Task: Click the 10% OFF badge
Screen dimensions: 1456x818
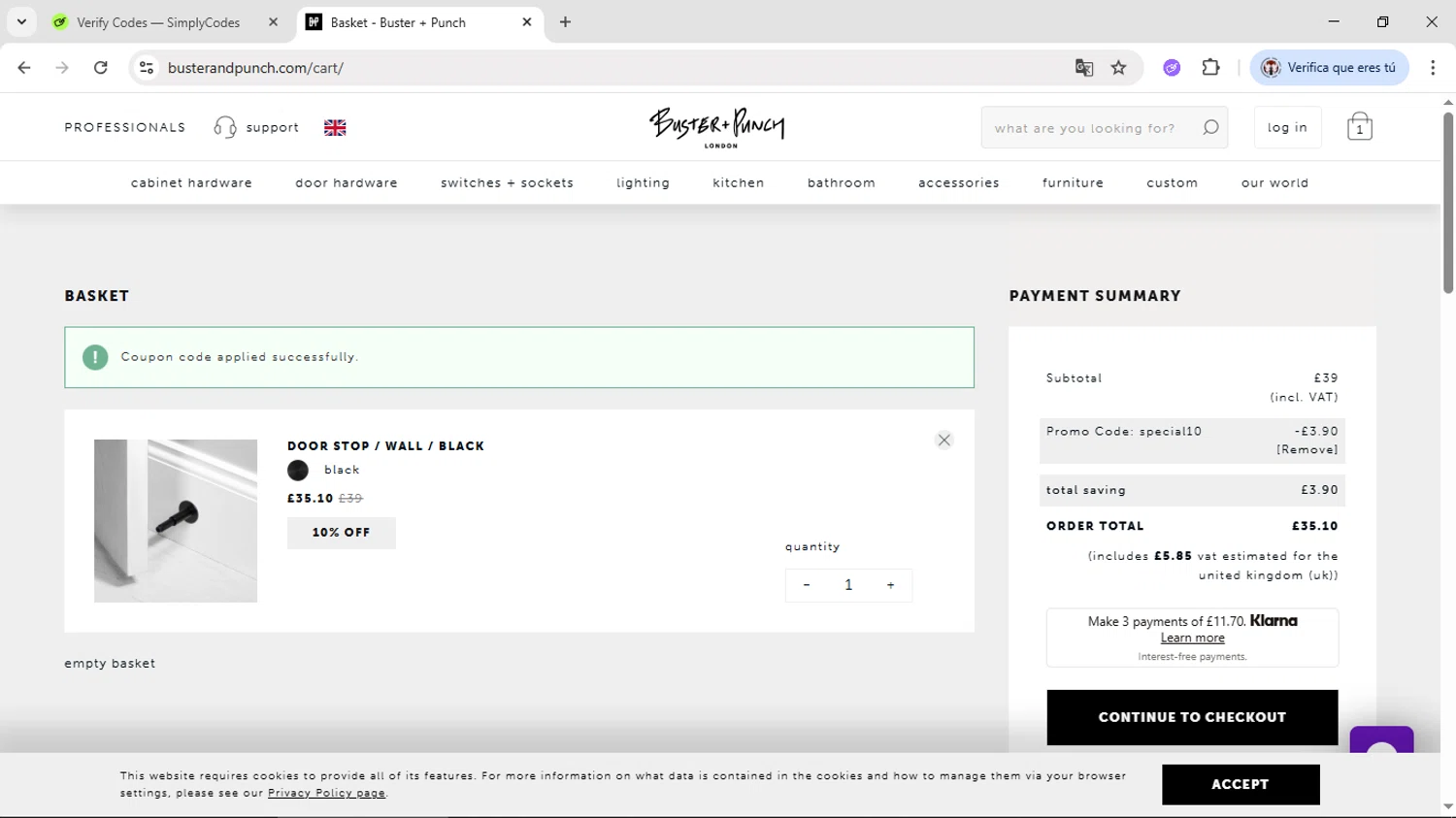Action: pos(341,533)
